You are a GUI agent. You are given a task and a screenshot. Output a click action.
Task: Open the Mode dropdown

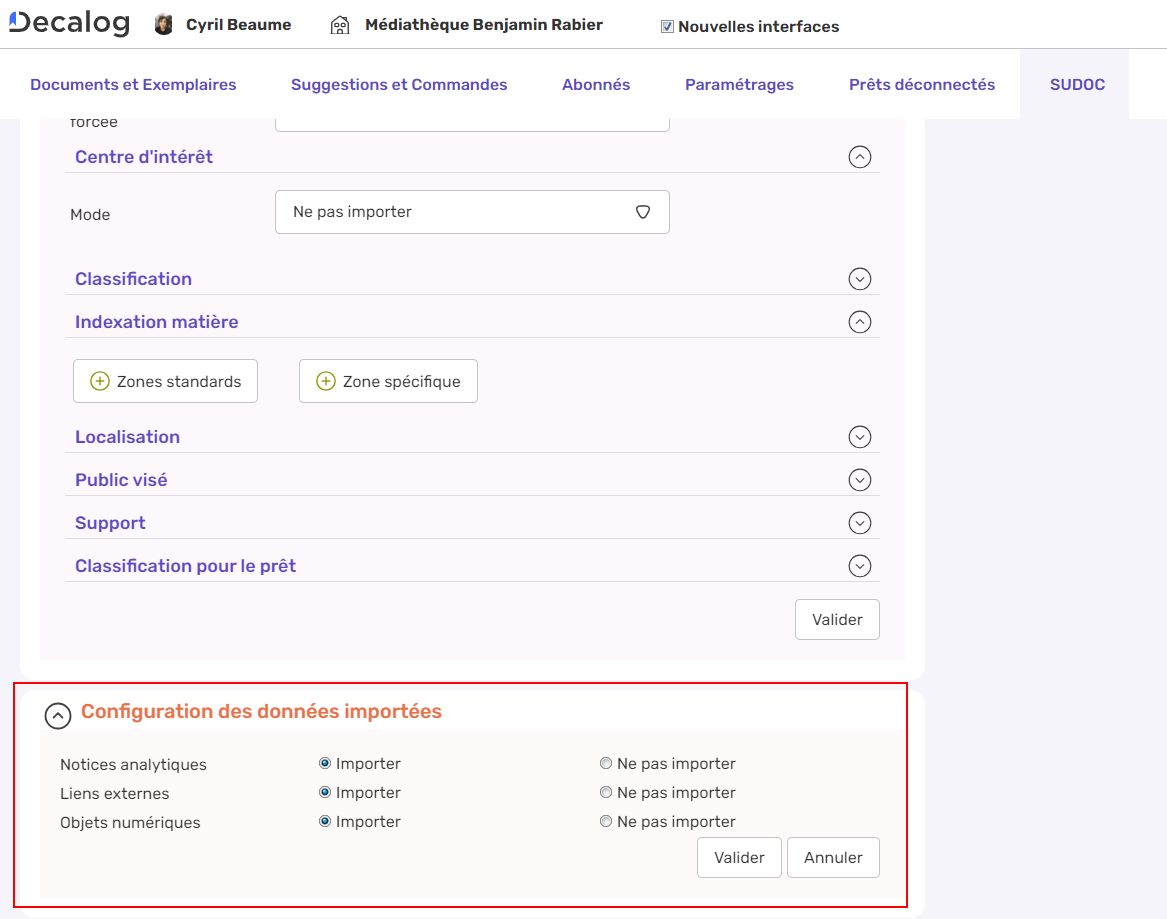click(x=471, y=212)
